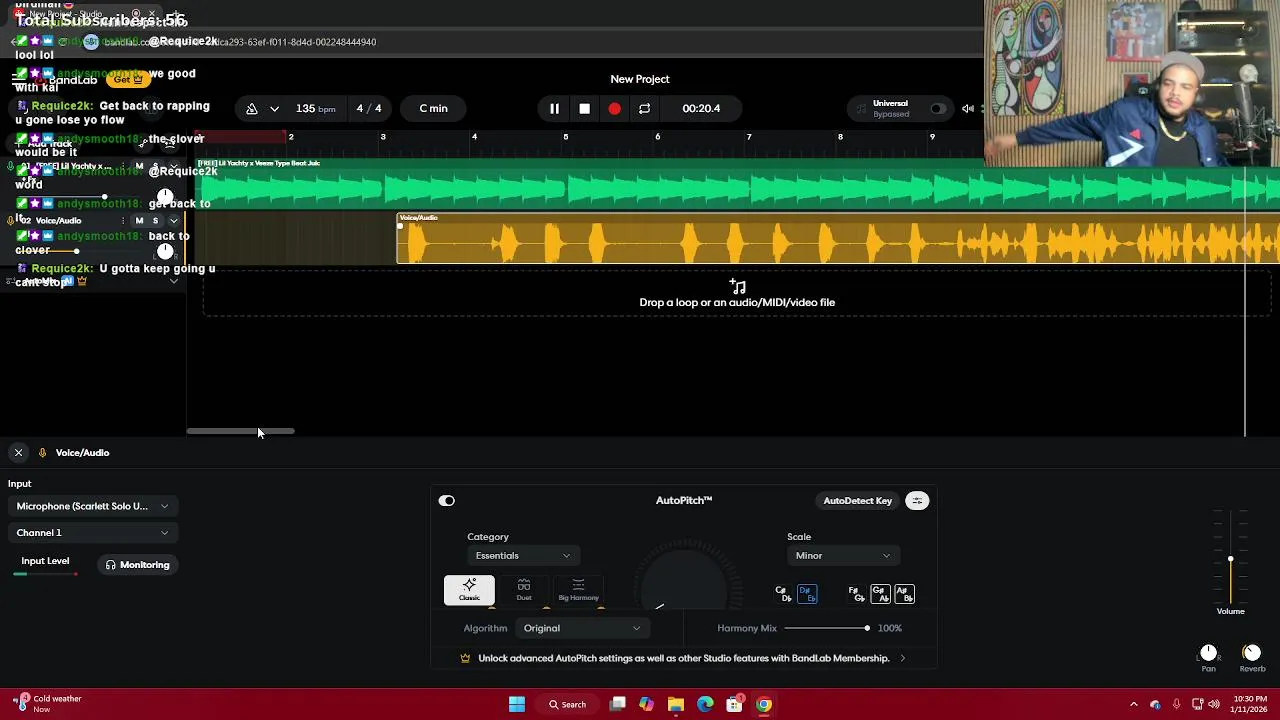
Task: Click timeline ruler at bar 5
Action: pyautogui.click(x=565, y=137)
